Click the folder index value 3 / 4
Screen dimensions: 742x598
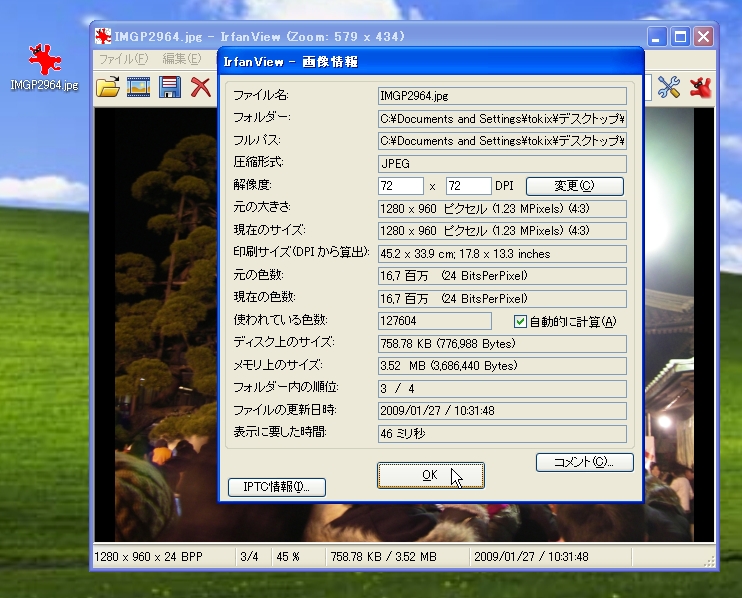(502, 388)
